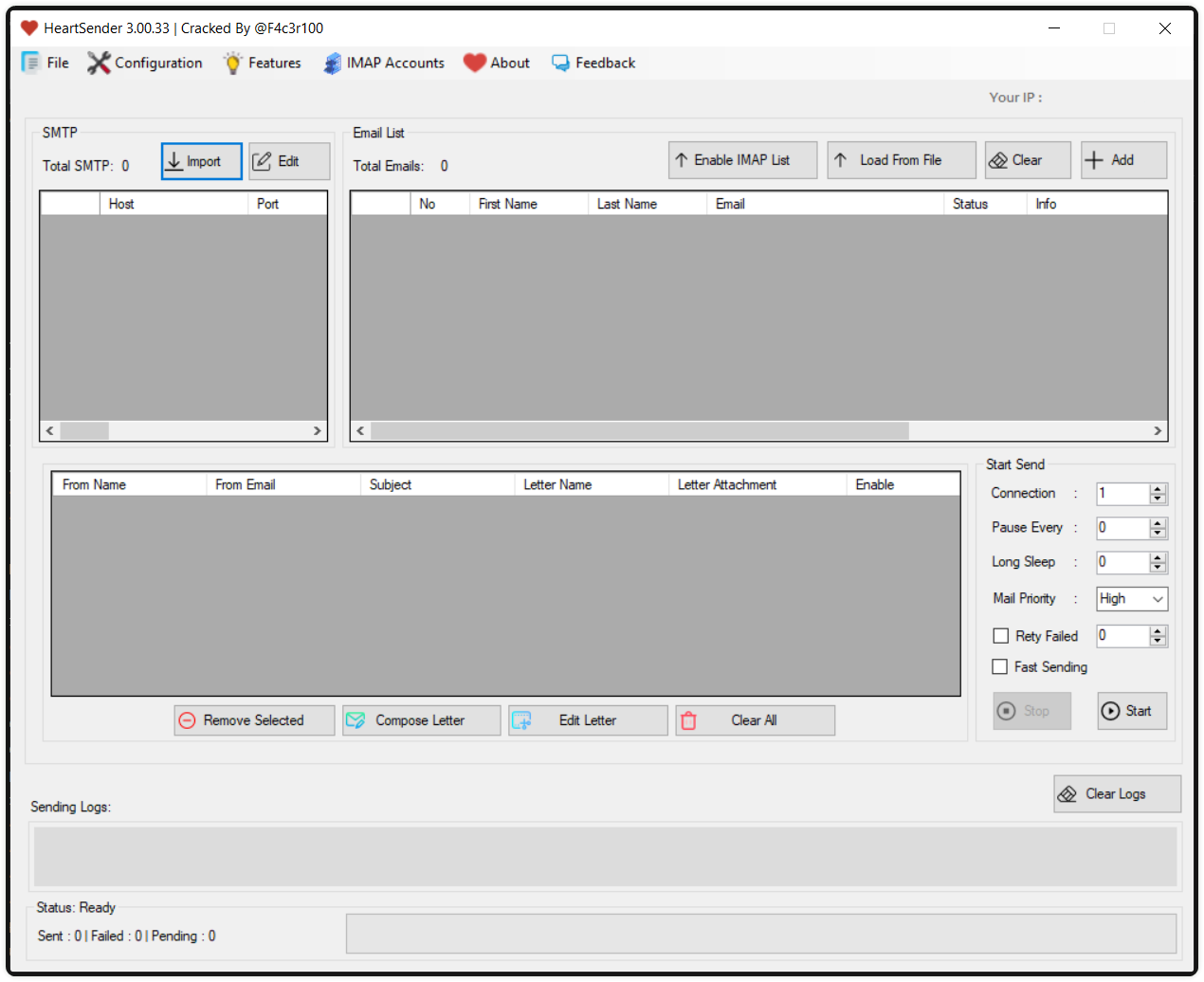
Task: Click the Add plus button
Action: [x=1123, y=160]
